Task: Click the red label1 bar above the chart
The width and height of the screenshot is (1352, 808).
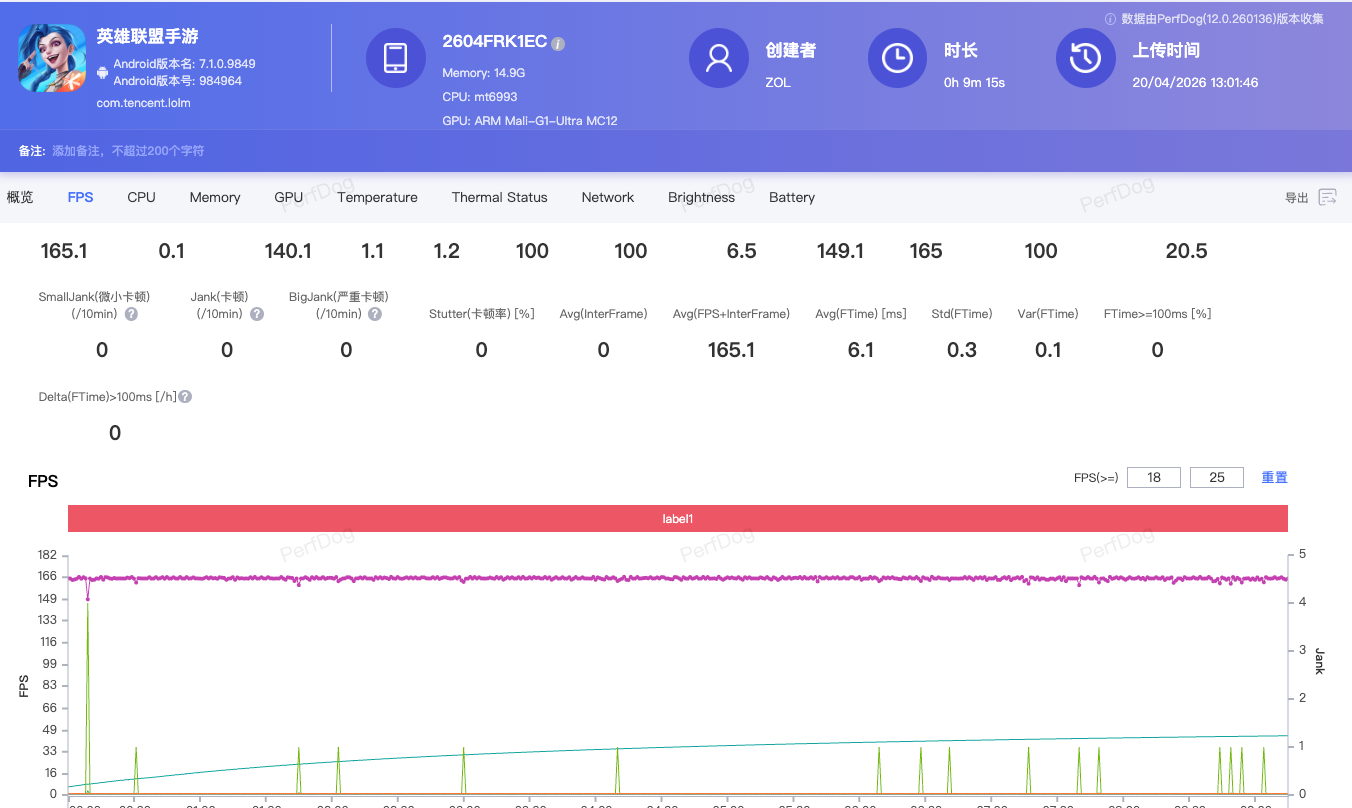Action: (677, 518)
